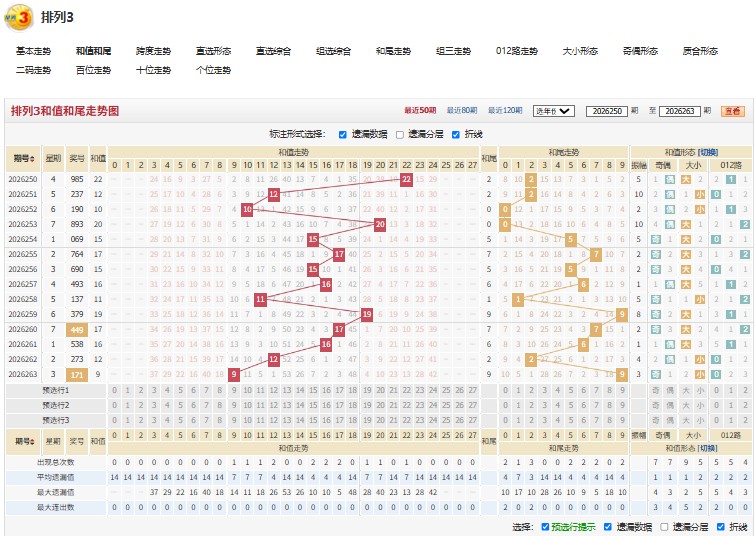
Task: Click 和值走势 top column group header
Action: [293, 152]
